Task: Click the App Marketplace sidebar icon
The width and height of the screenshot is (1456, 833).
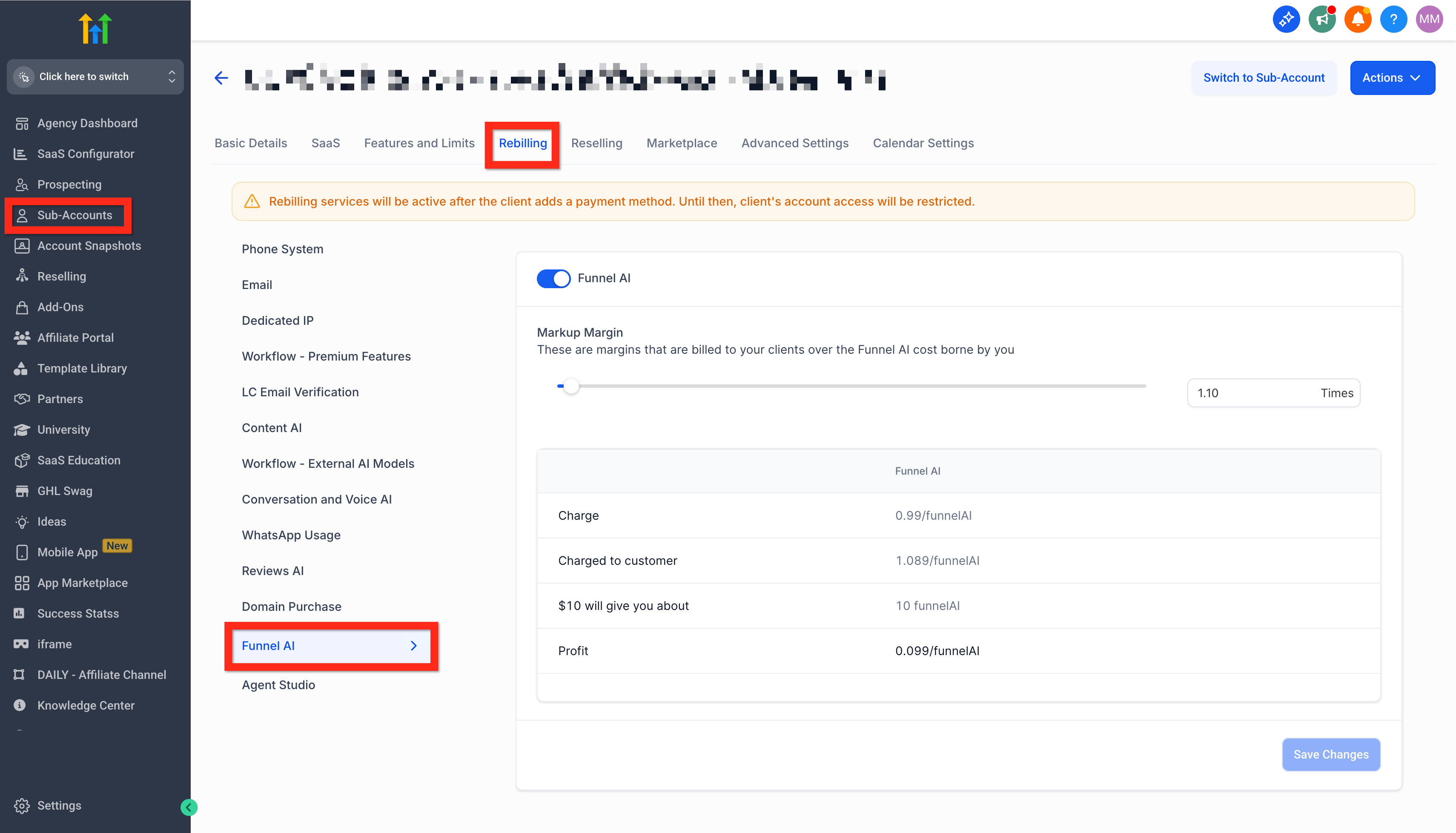Action: (22, 583)
